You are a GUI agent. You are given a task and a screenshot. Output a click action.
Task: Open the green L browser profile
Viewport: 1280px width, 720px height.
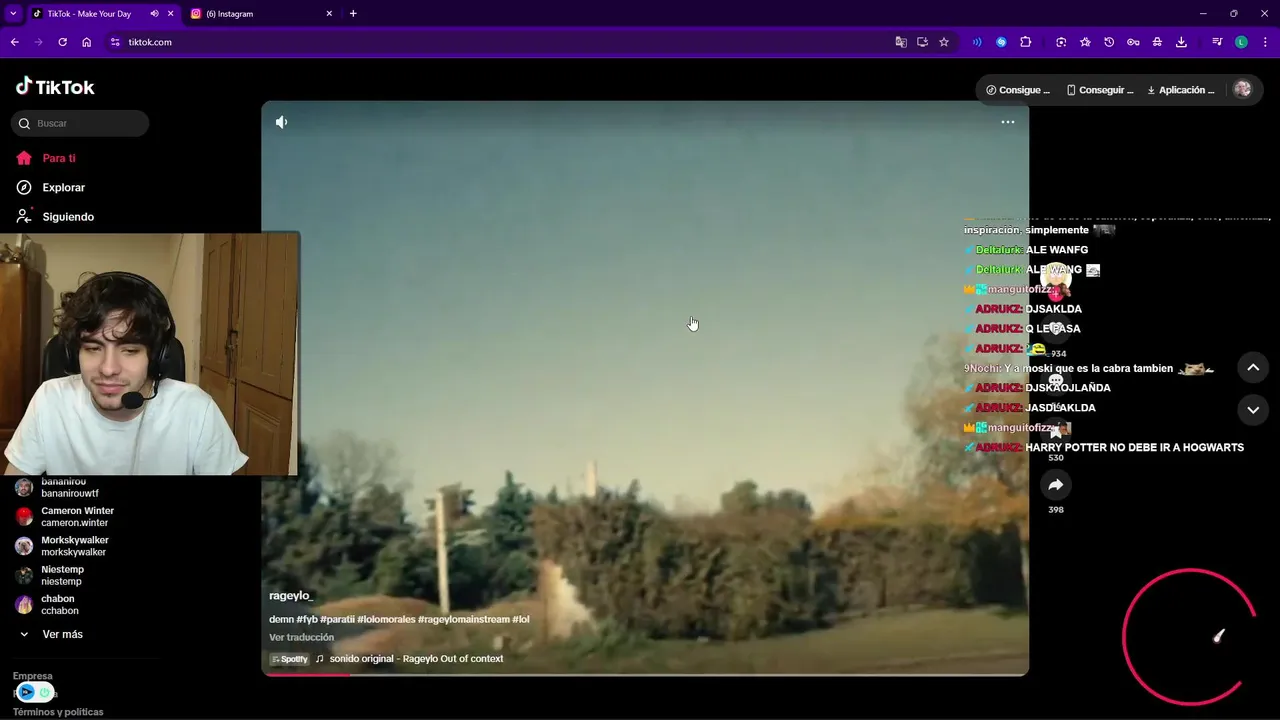pyautogui.click(x=1241, y=42)
